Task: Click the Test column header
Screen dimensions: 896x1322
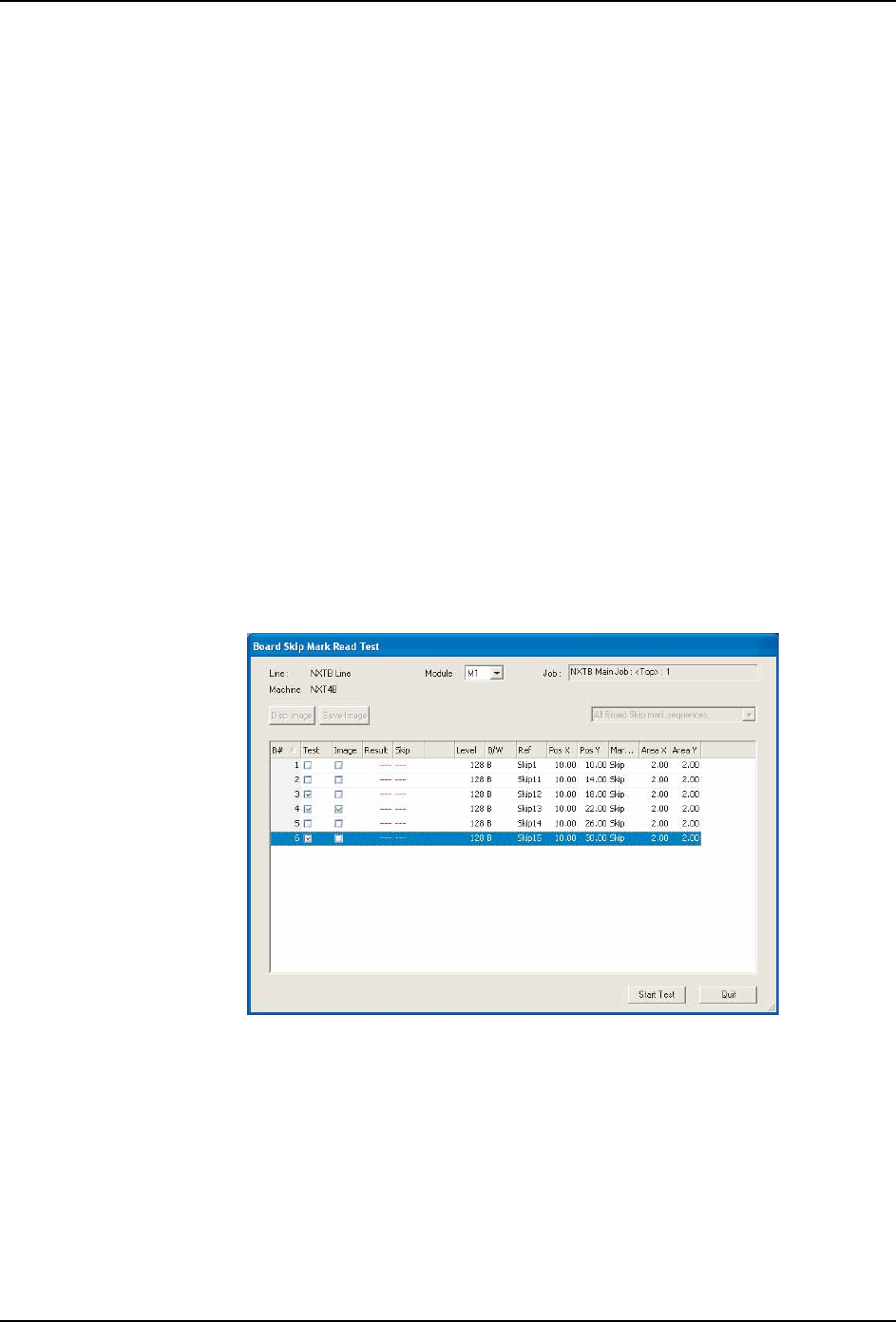Action: coord(315,750)
